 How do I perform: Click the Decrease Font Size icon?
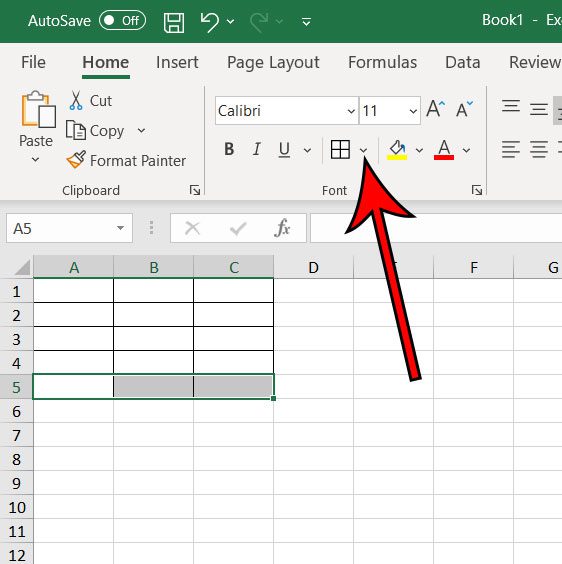[464, 108]
